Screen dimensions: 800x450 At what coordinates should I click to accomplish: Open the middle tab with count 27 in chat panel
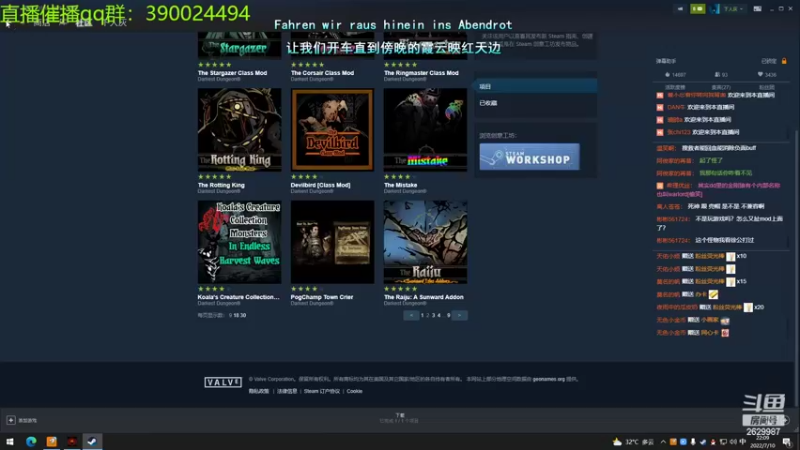point(721,87)
